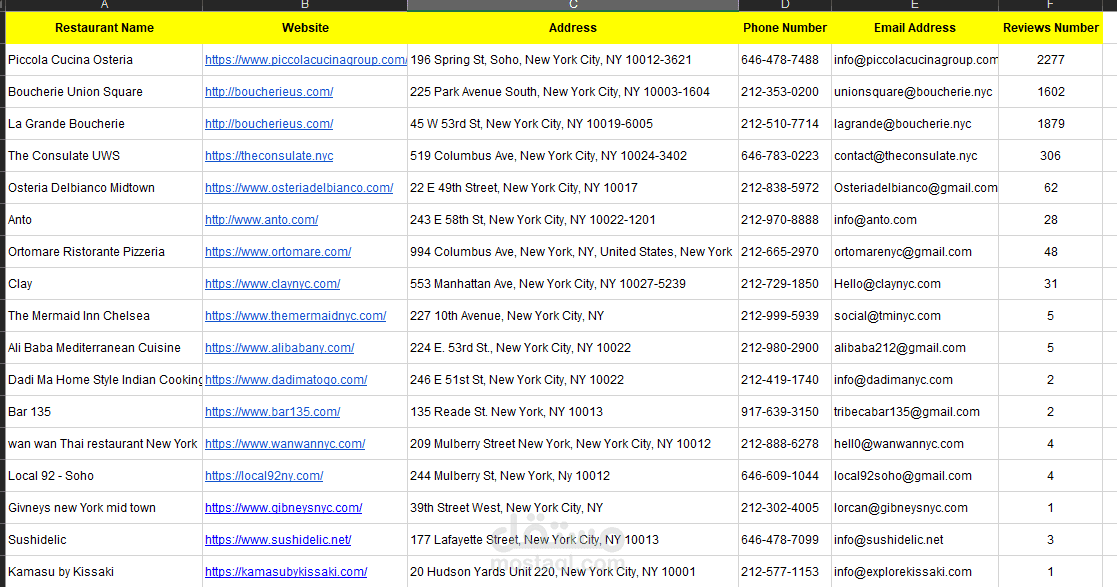This screenshot has width=1117, height=587.
Task: Select the Restaurant Name header cell
Action: coord(104,28)
